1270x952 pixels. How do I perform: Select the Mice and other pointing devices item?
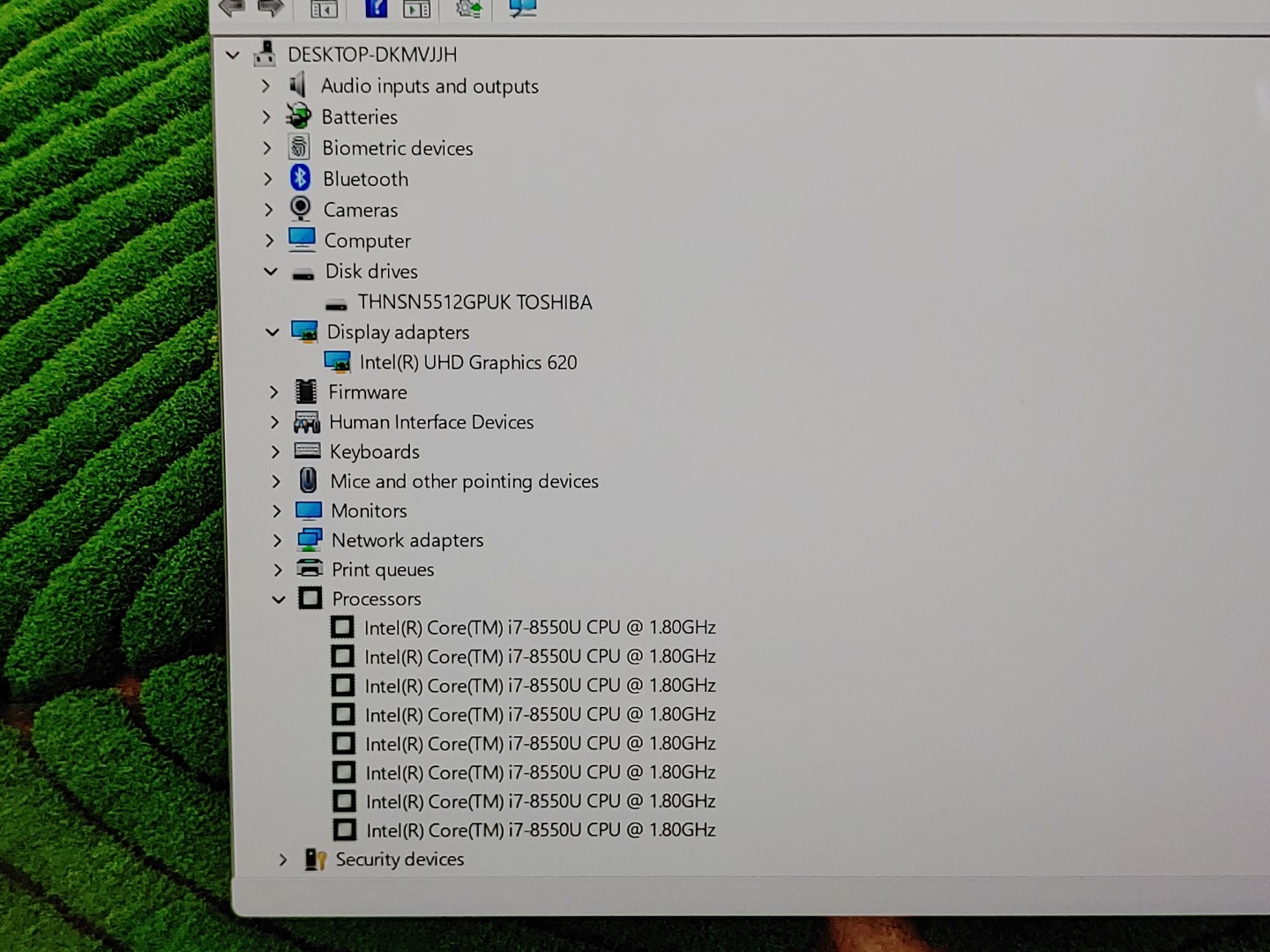coord(464,481)
